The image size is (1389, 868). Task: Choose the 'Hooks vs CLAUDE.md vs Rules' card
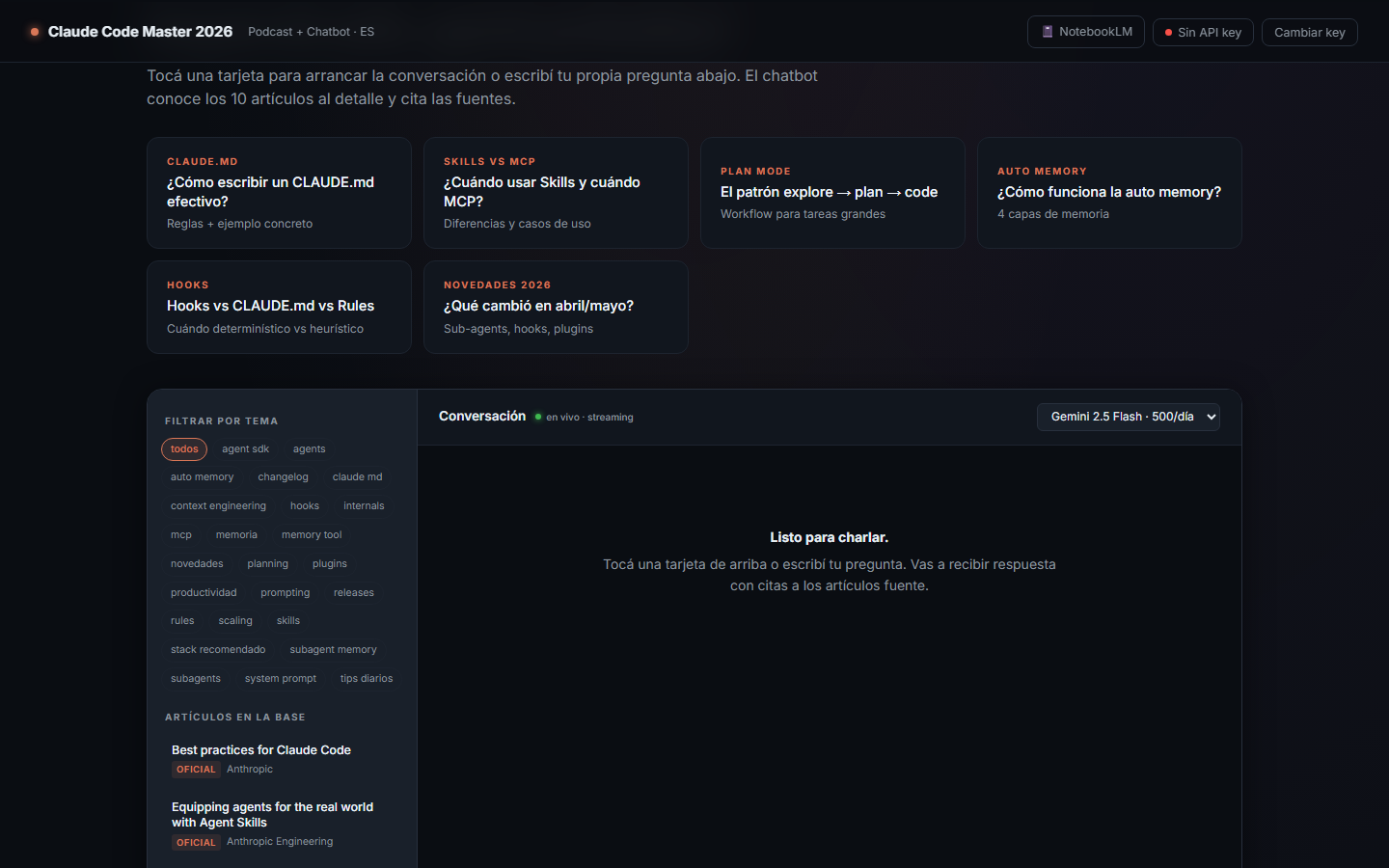pyautogui.click(x=279, y=307)
